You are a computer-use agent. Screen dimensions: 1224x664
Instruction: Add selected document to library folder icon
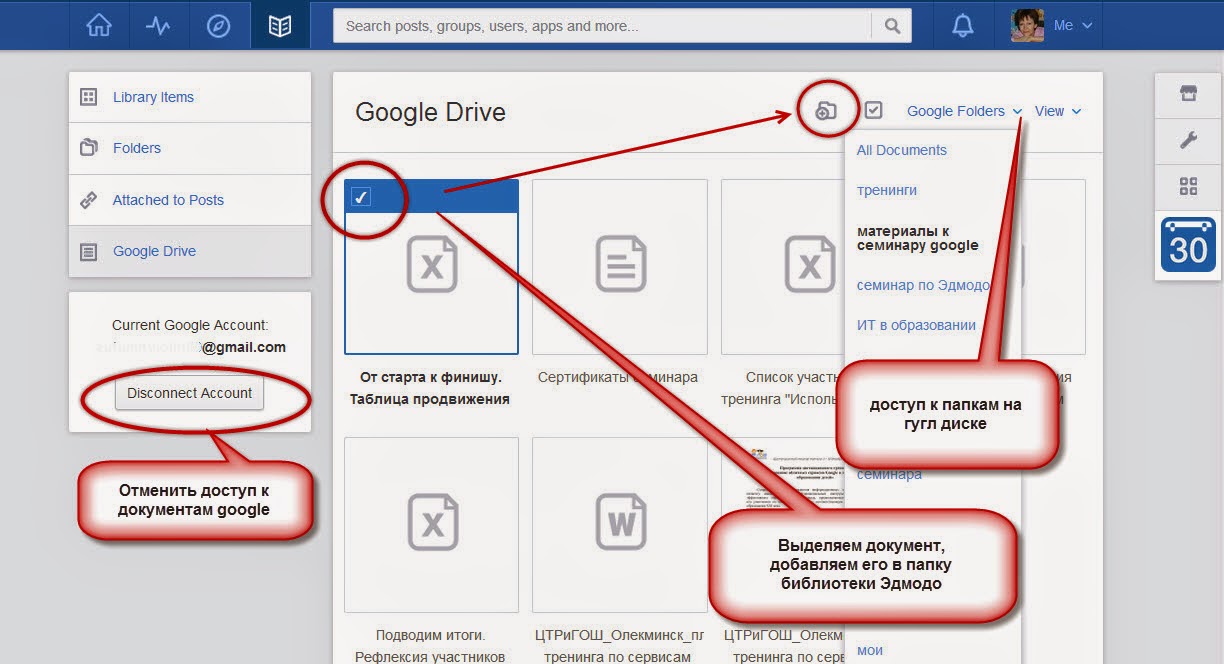[x=826, y=111]
